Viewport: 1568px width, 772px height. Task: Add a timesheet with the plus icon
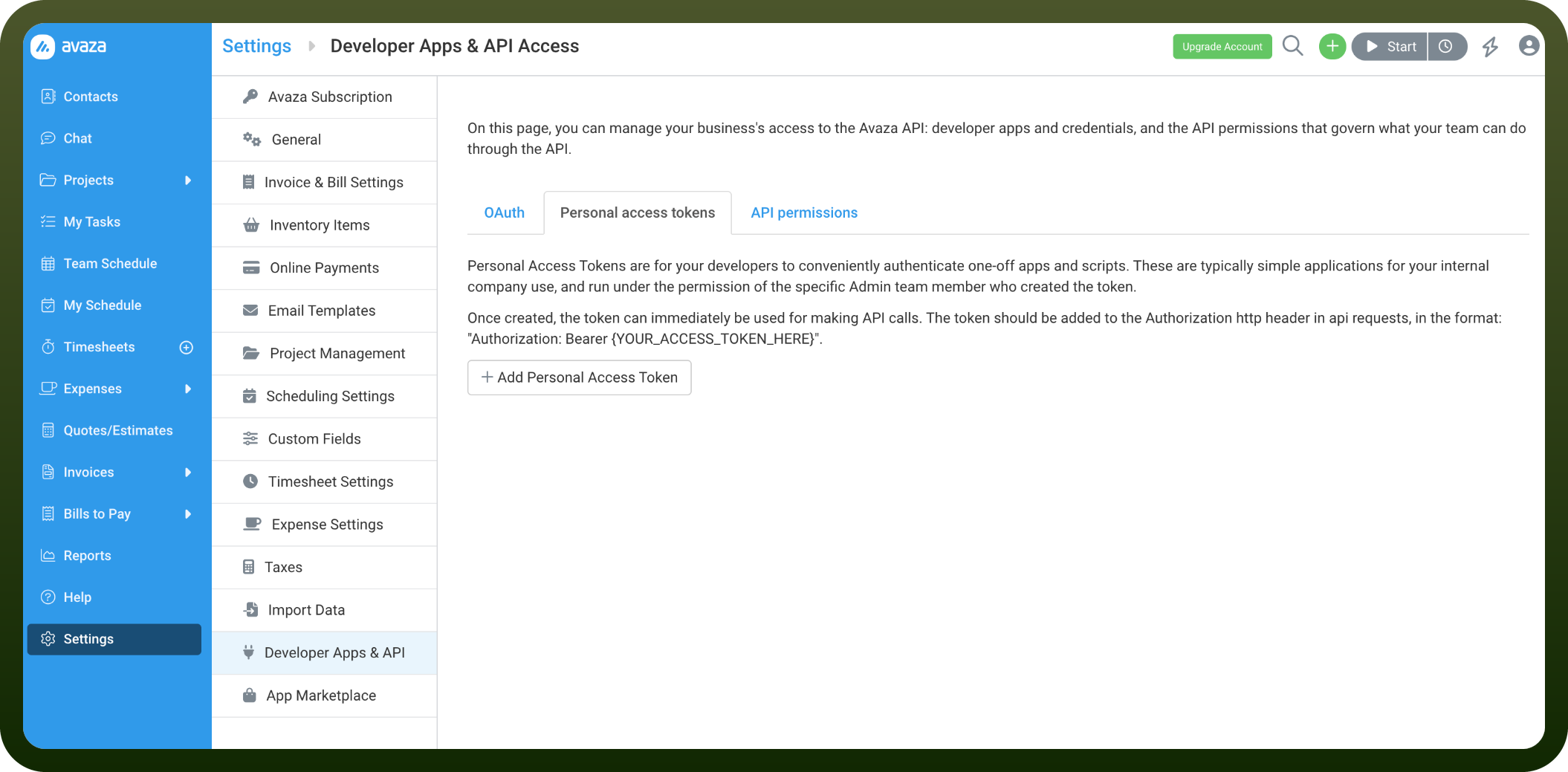pos(187,347)
